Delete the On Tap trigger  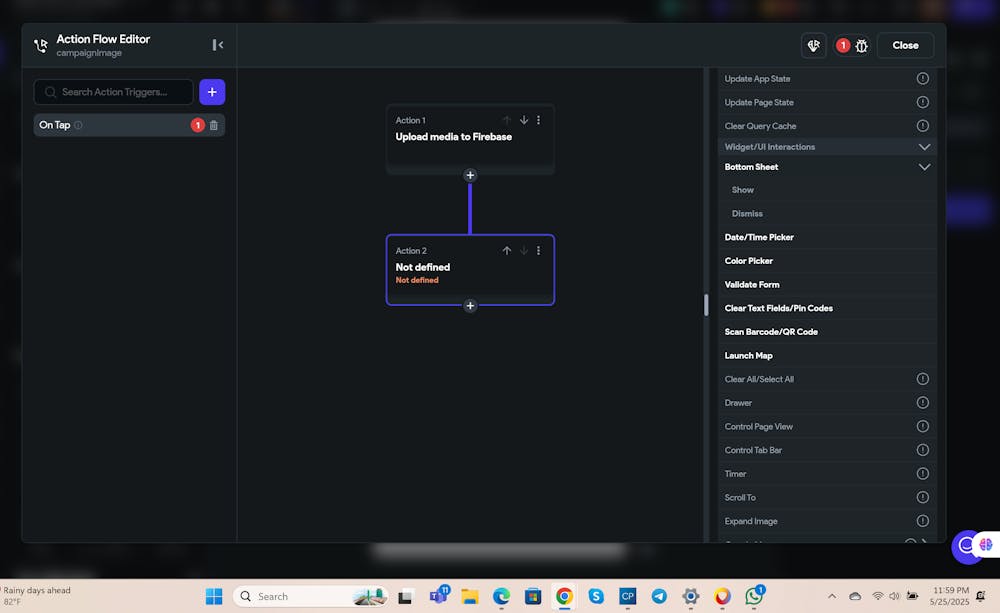click(x=214, y=125)
